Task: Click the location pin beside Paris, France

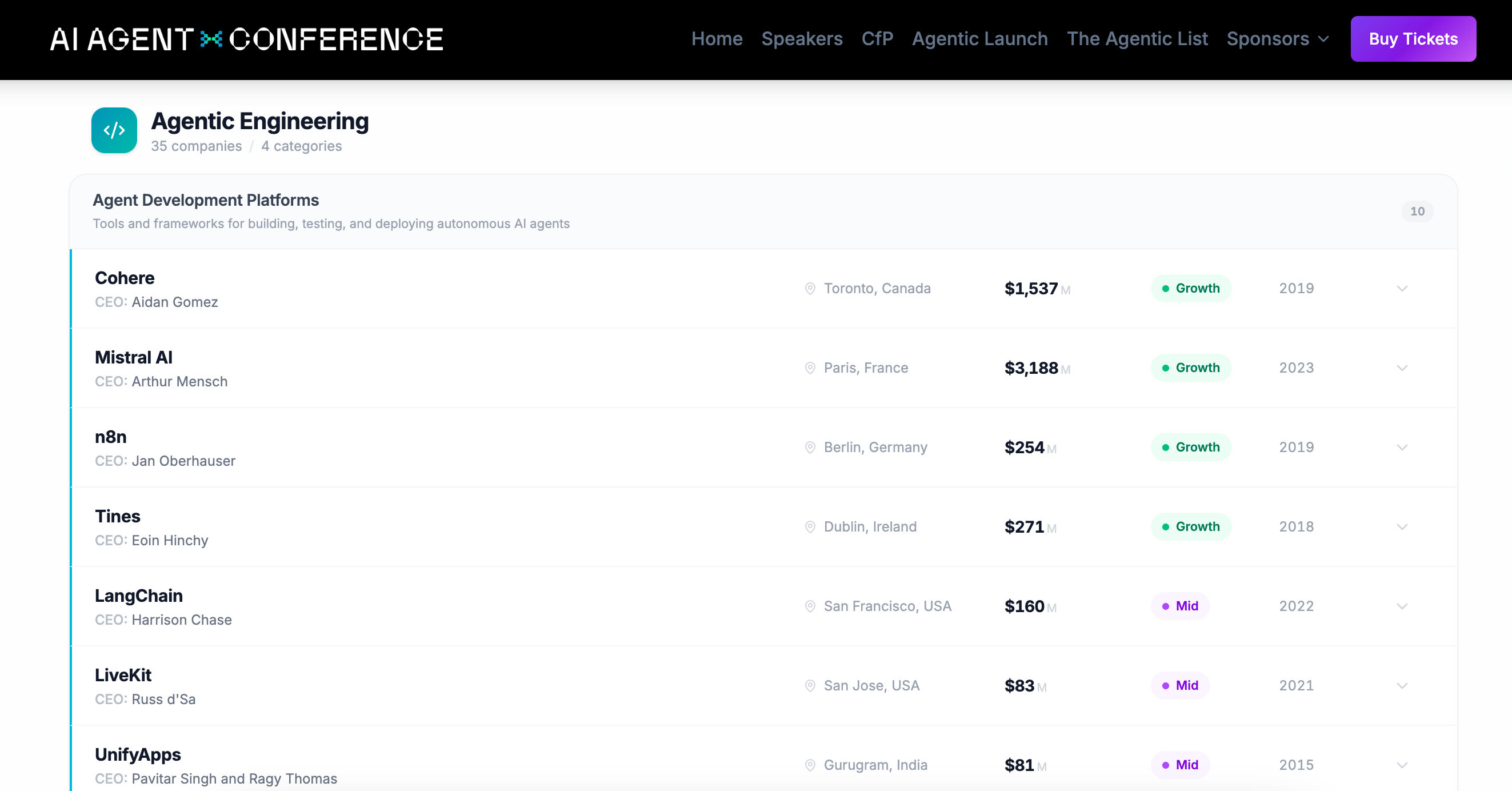Action: [810, 368]
